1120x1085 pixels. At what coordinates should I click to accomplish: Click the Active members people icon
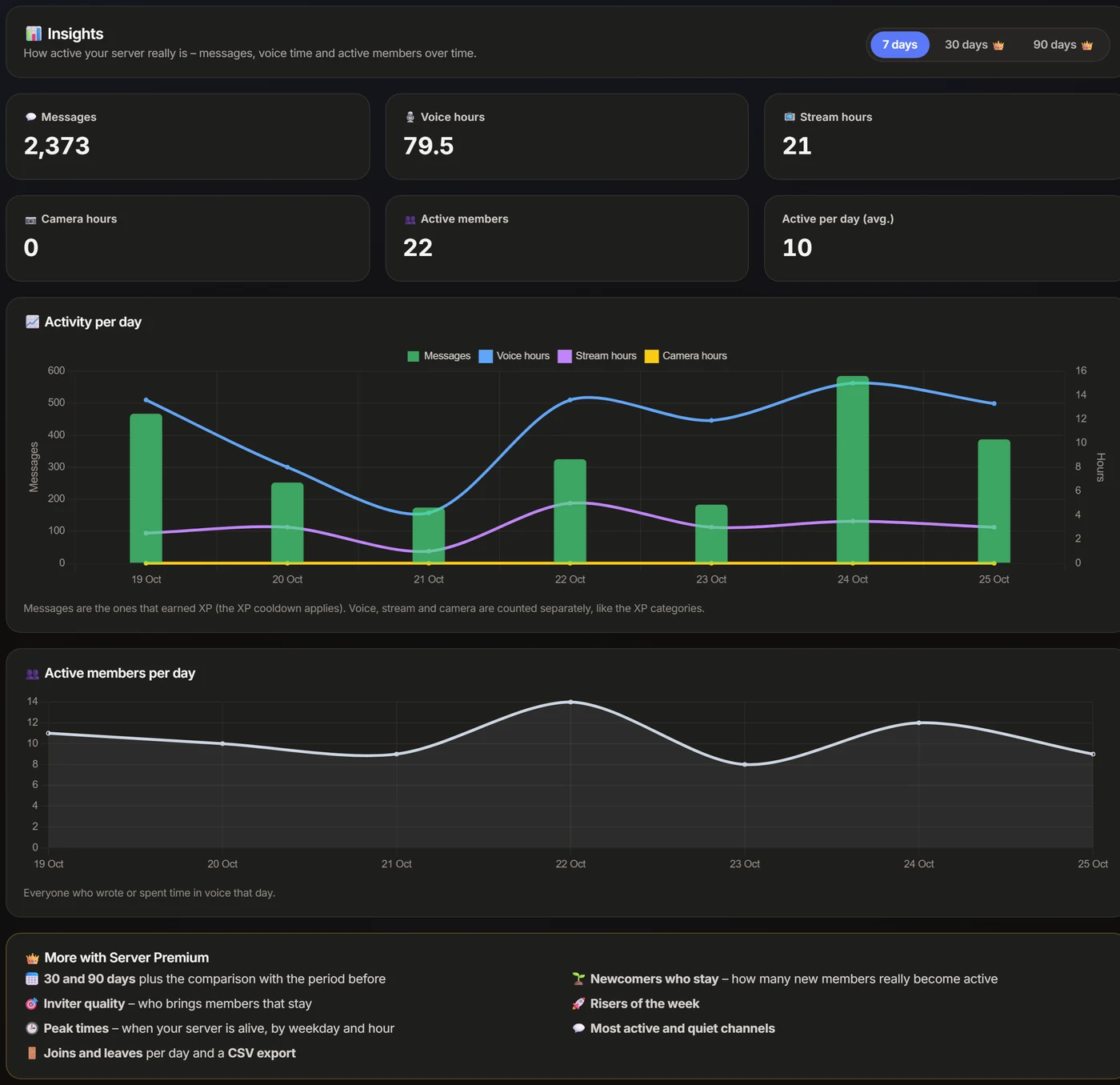click(x=410, y=219)
